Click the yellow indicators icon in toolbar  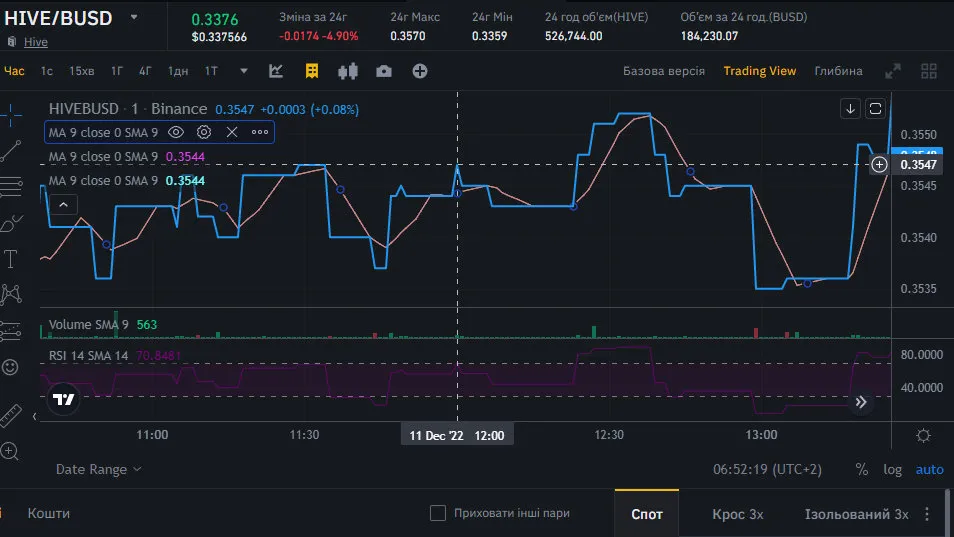[x=312, y=71]
